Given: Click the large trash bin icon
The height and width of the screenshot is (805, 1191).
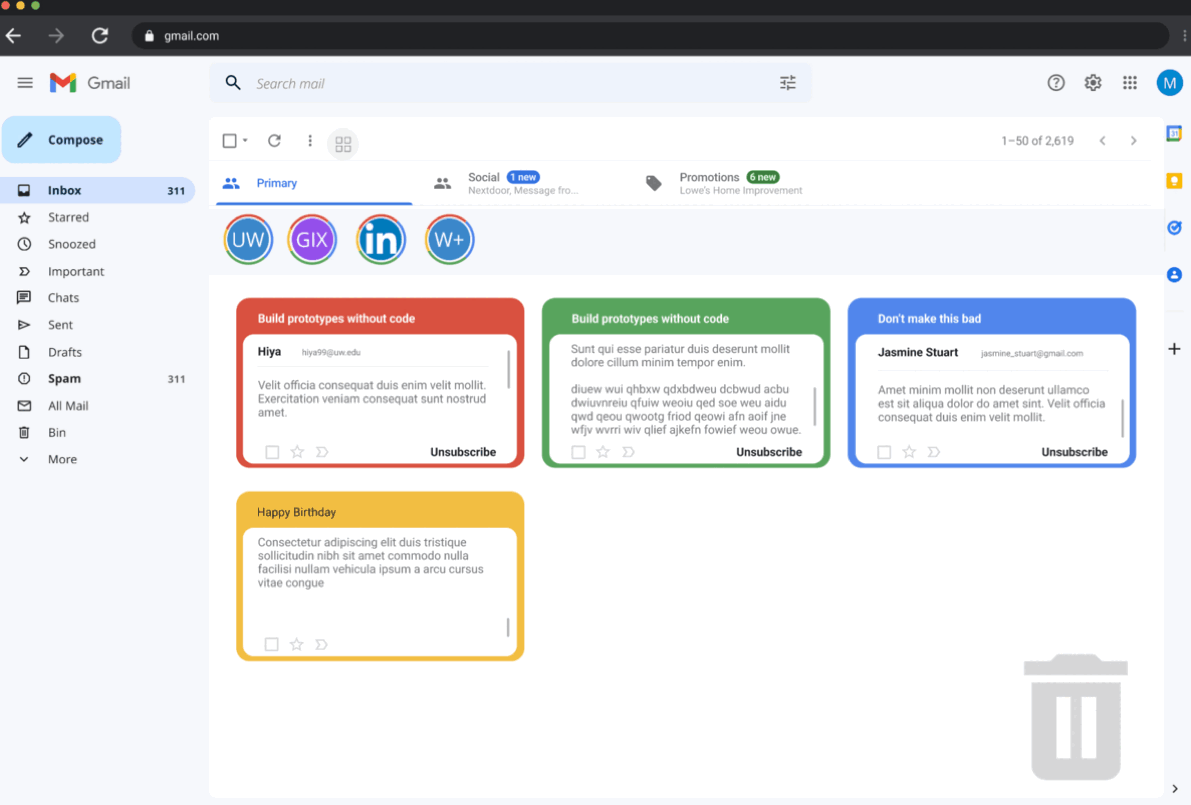Looking at the screenshot, I should coord(1075,717).
